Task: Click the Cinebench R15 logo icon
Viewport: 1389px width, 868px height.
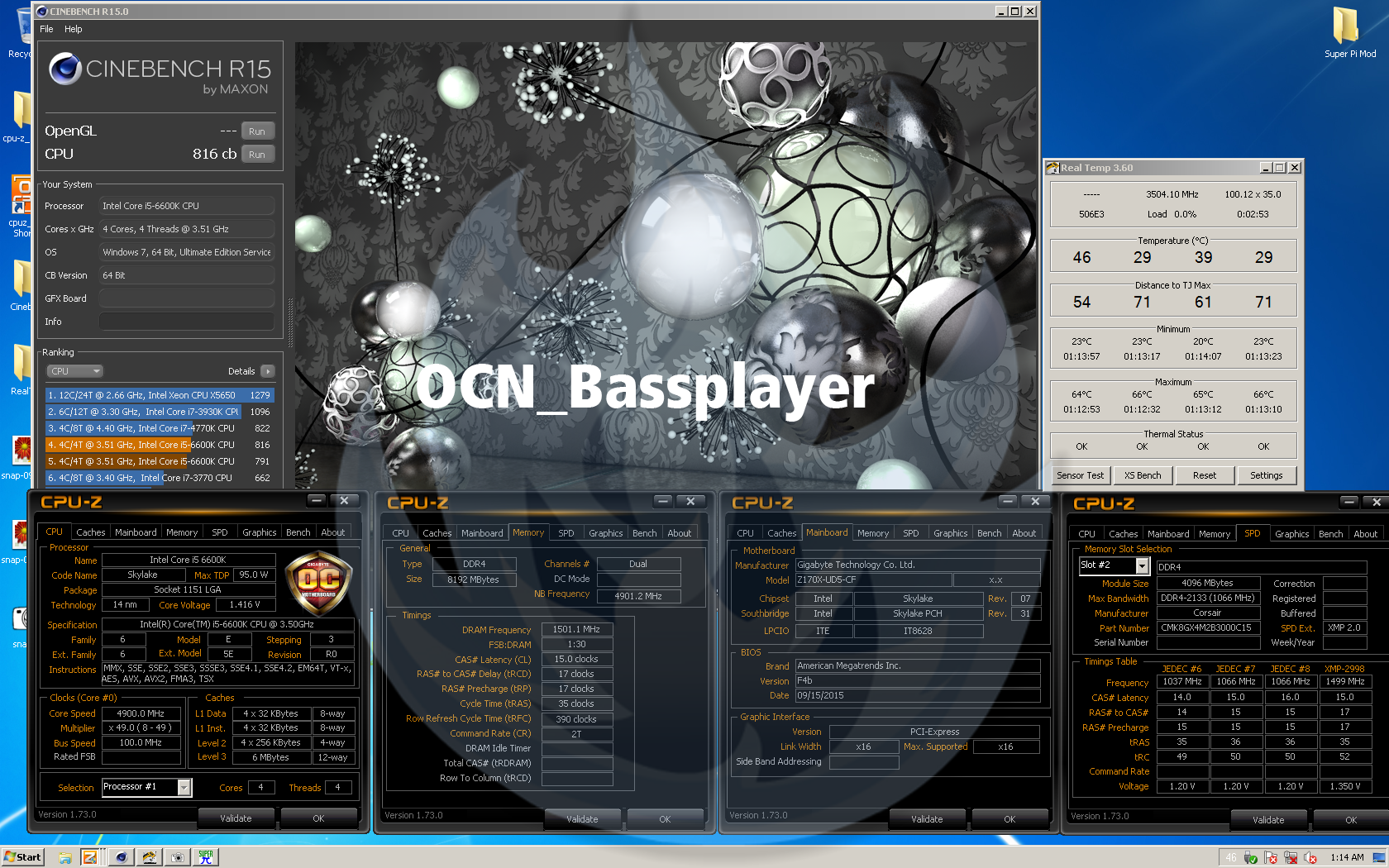Action: [x=64, y=69]
